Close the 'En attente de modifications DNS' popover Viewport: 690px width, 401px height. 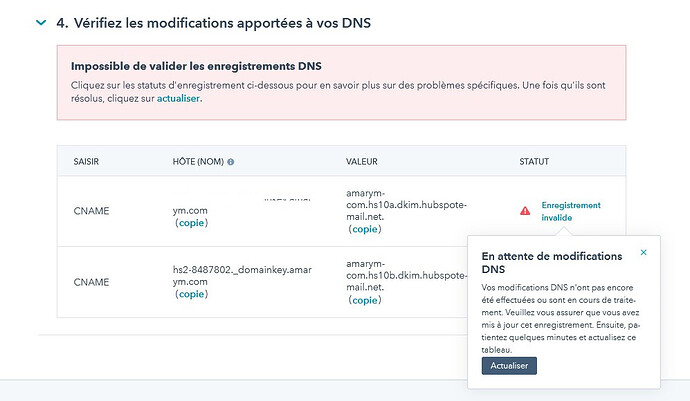pos(643,252)
